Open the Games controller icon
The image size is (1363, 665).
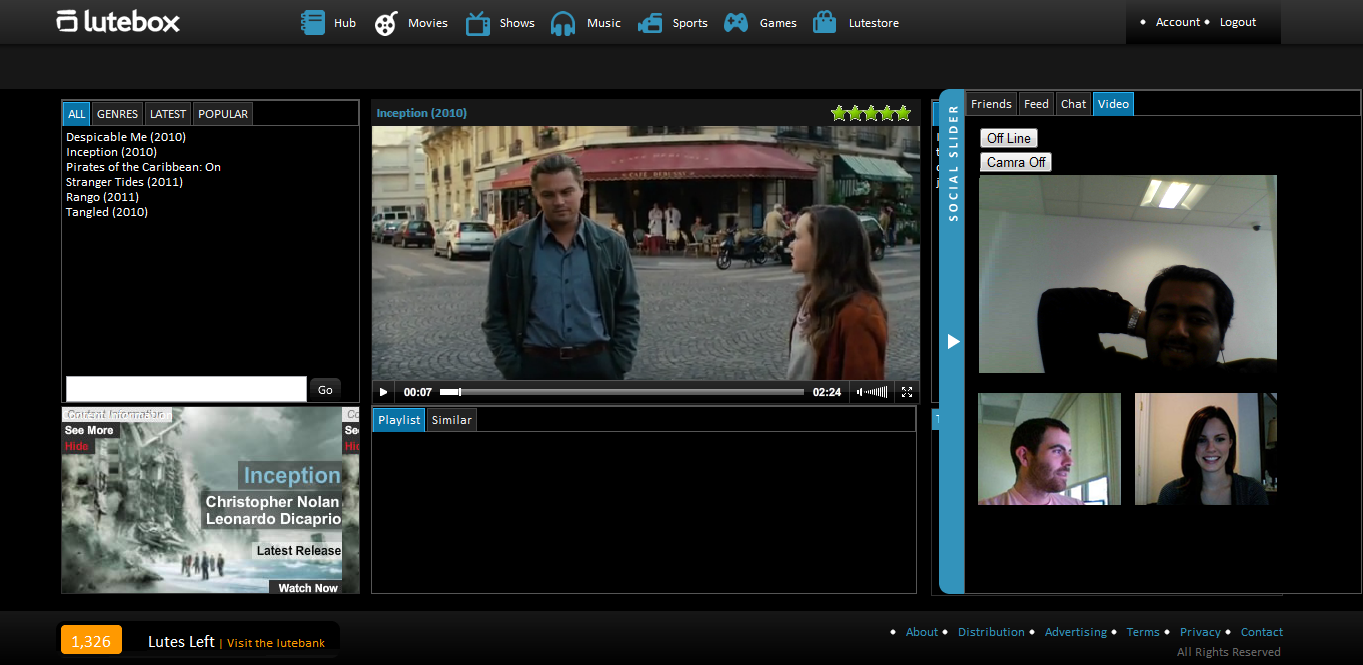tap(736, 23)
